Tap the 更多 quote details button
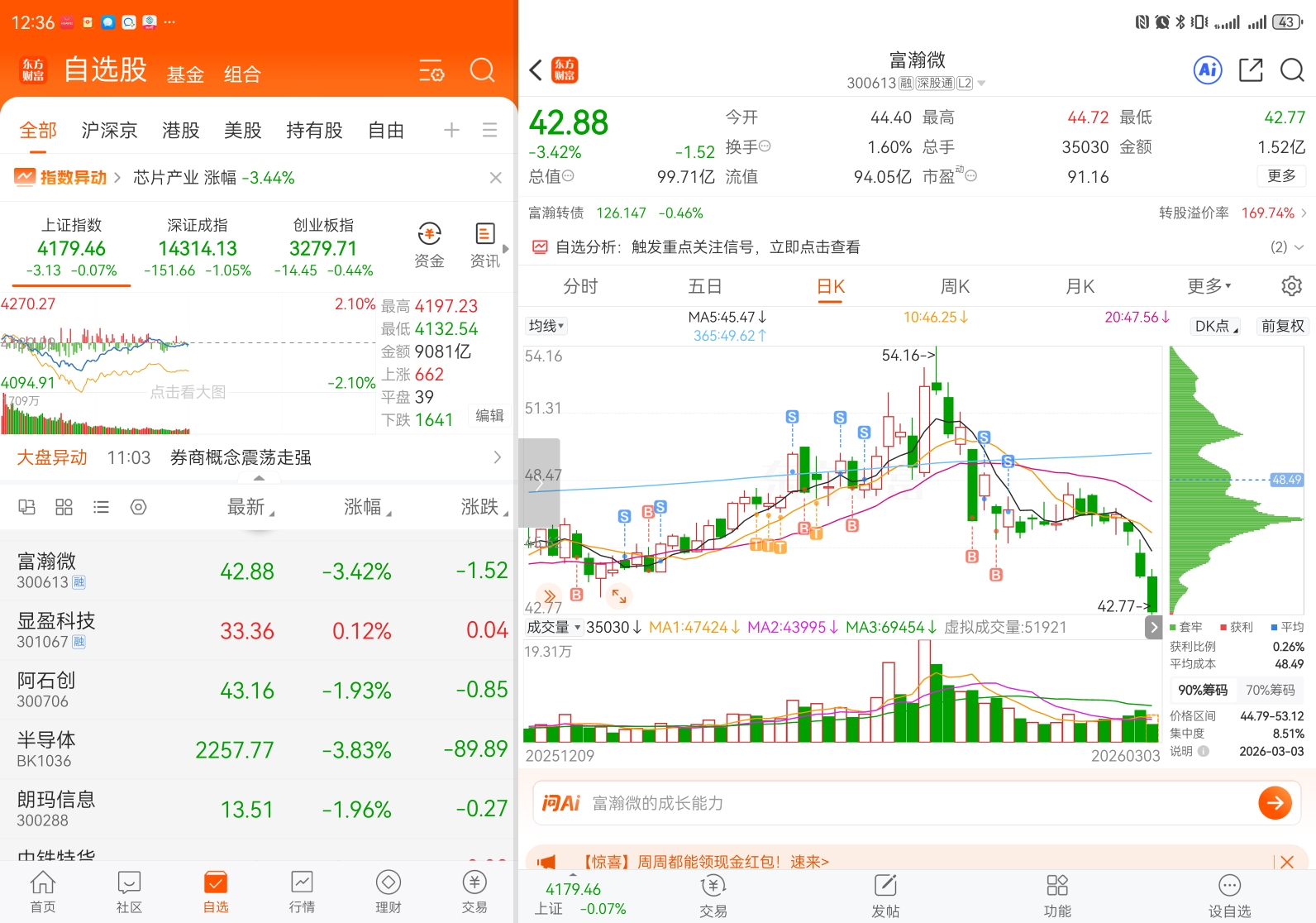1316x923 pixels. [1281, 175]
